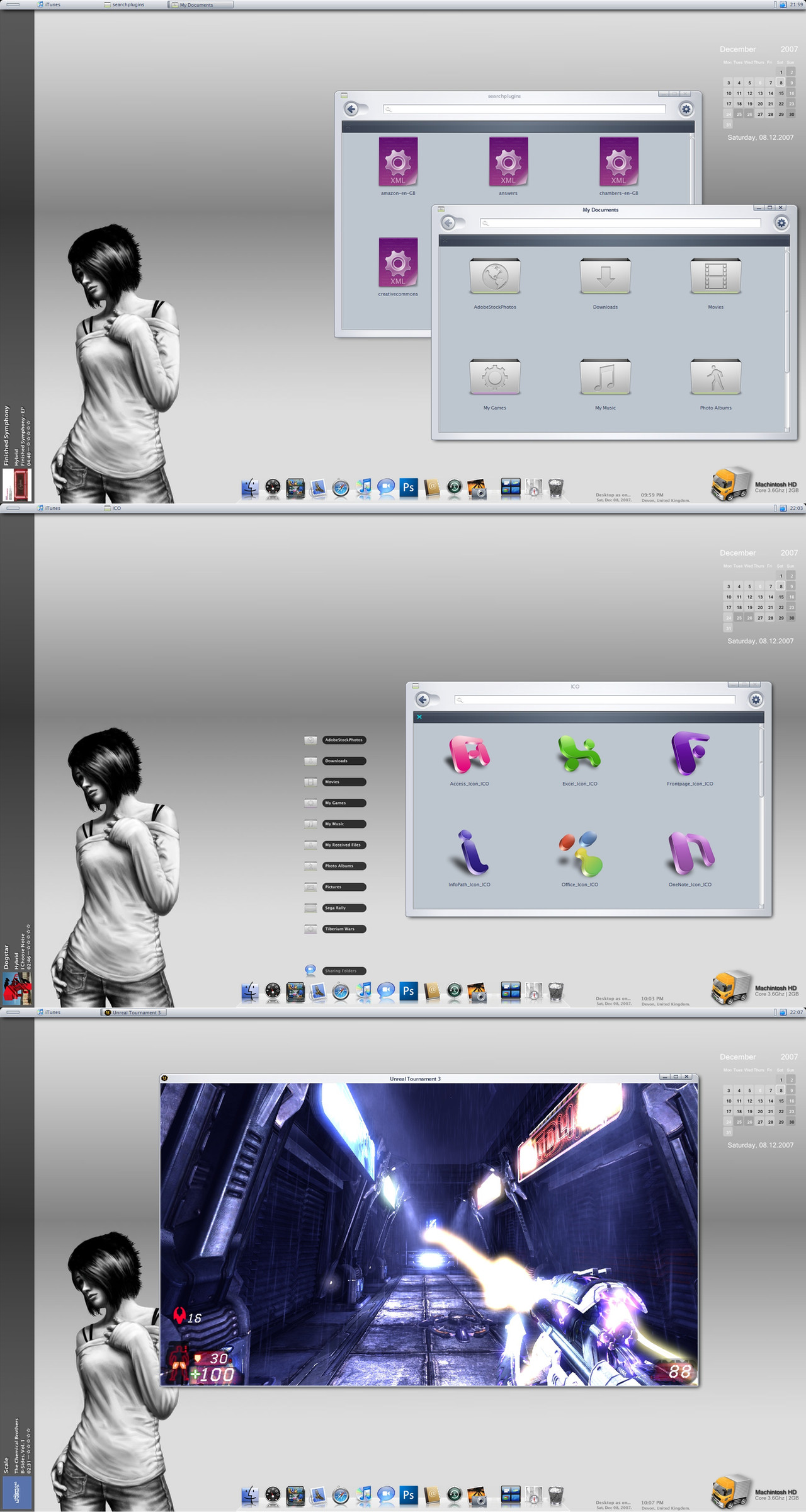Switch to the My Documents taskbar tab
The image size is (806, 1512).
click(201, 4)
